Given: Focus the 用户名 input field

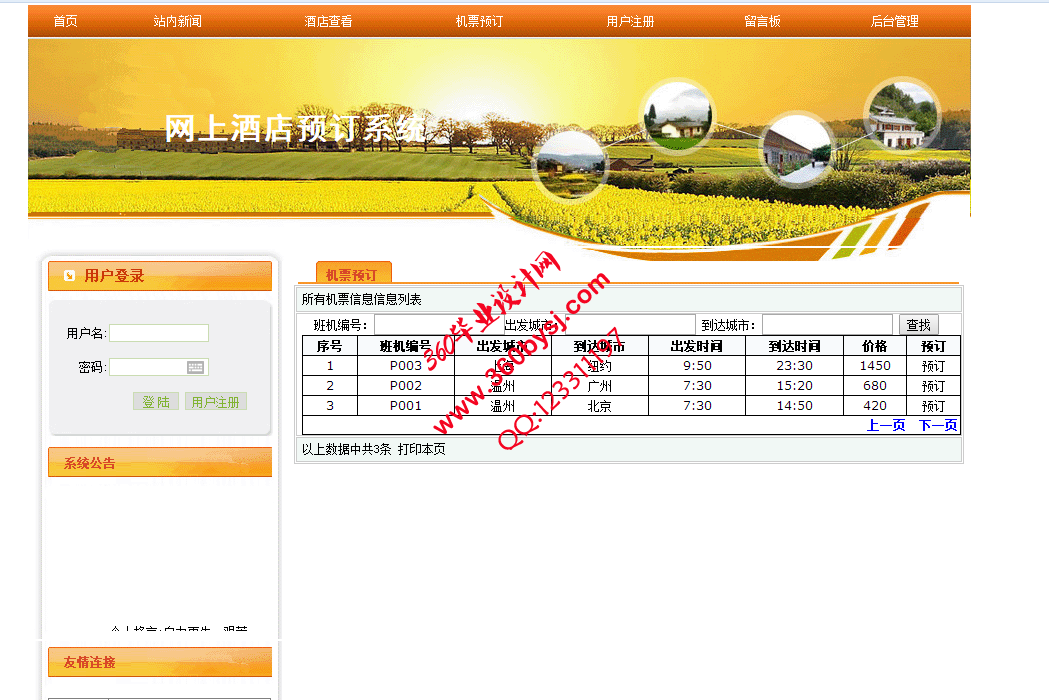Looking at the screenshot, I should (159, 333).
